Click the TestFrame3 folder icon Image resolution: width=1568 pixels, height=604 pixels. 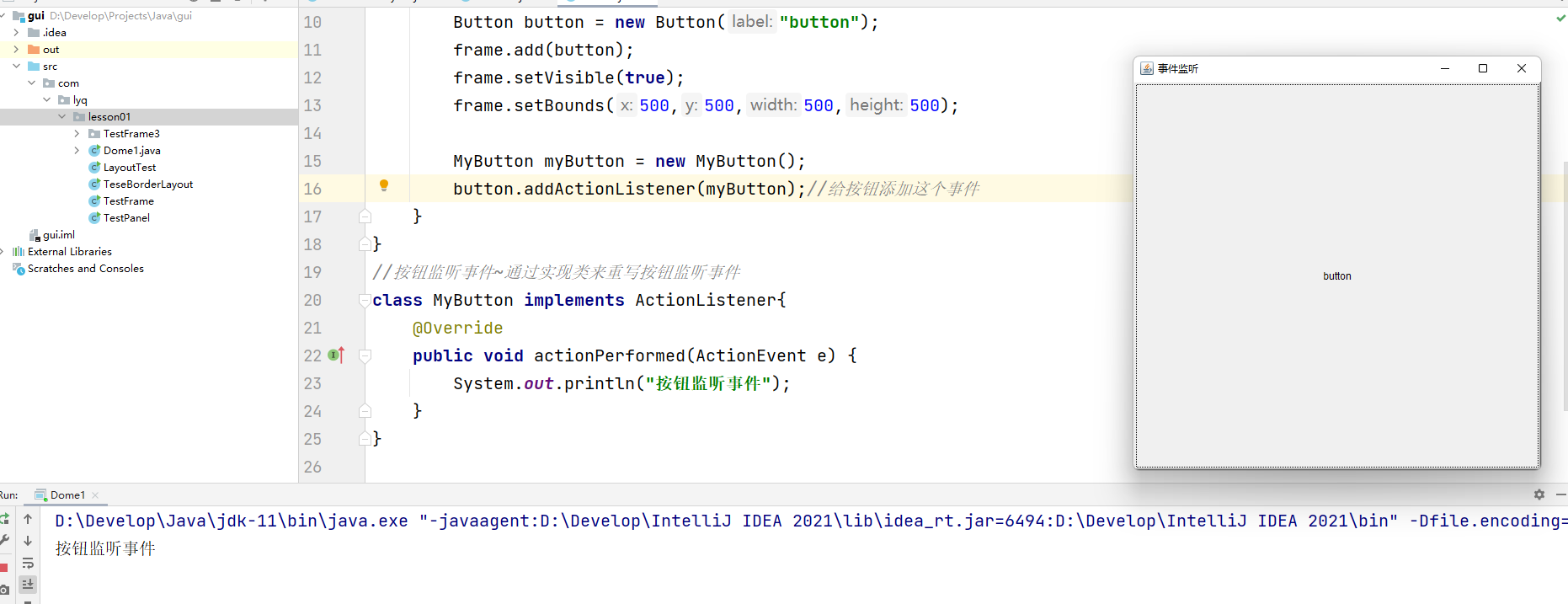(94, 133)
